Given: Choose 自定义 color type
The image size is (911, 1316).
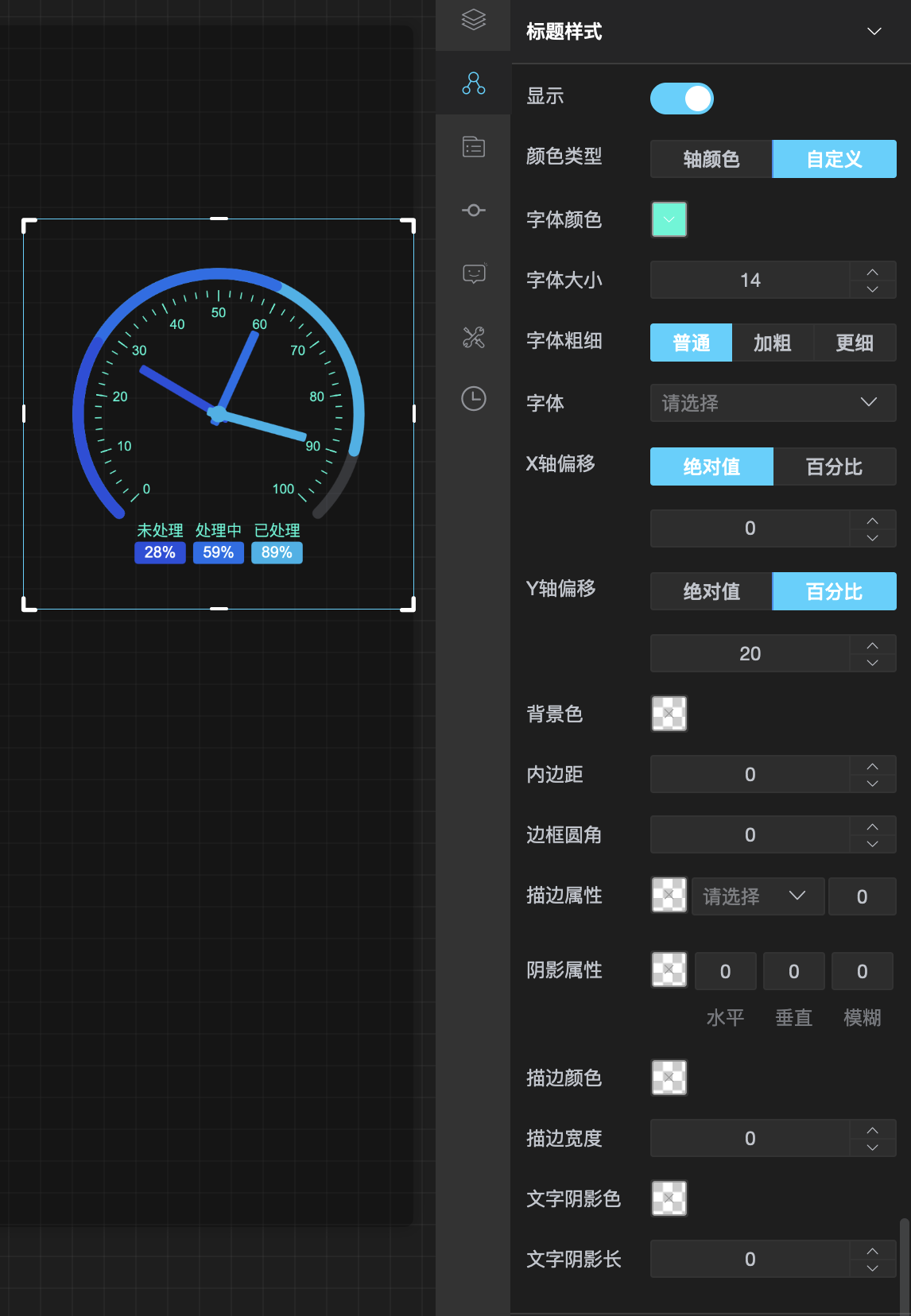Looking at the screenshot, I should coord(835,159).
